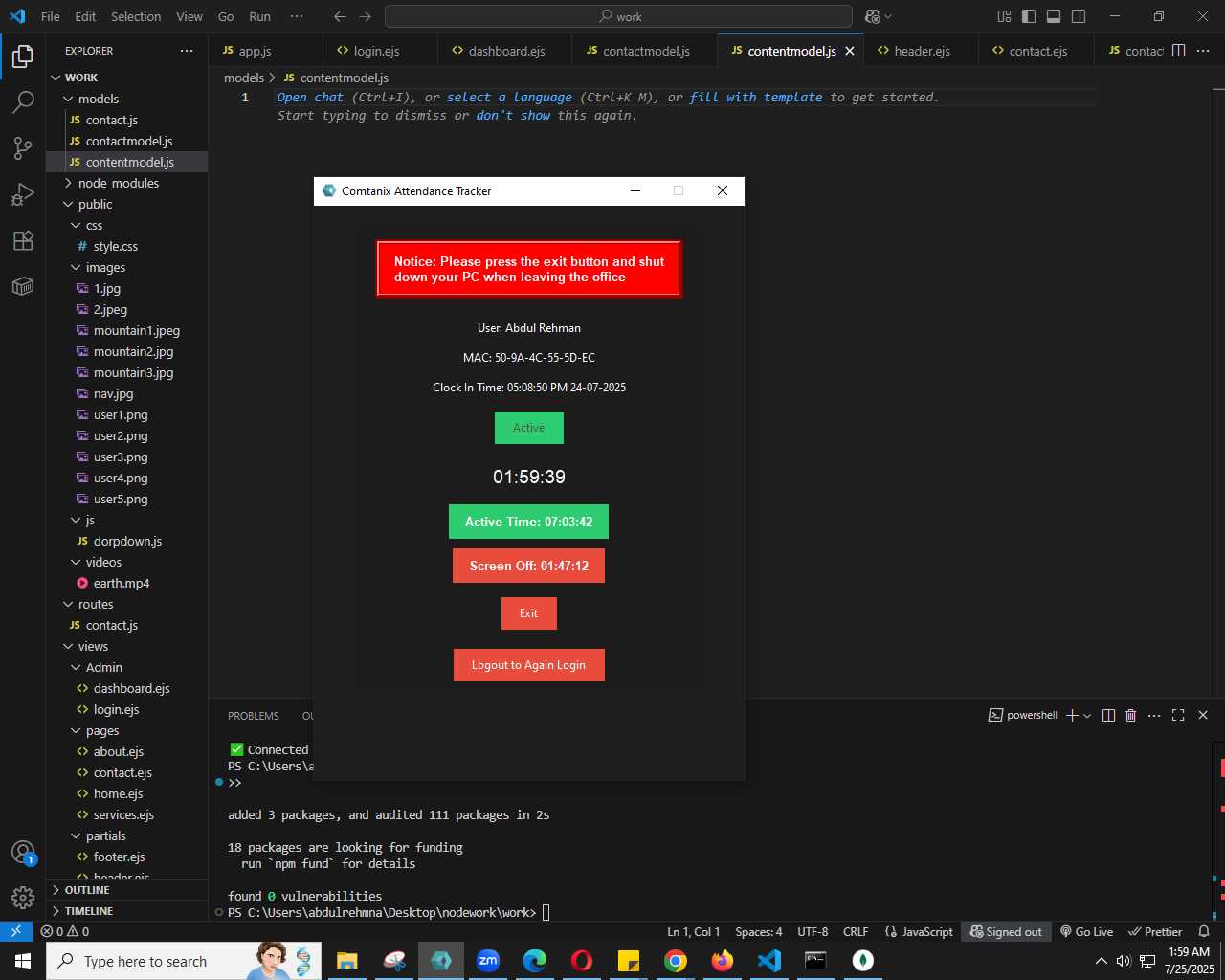Image resolution: width=1225 pixels, height=980 pixels.
Task: Toggle the primary side bar
Action: (x=1029, y=16)
